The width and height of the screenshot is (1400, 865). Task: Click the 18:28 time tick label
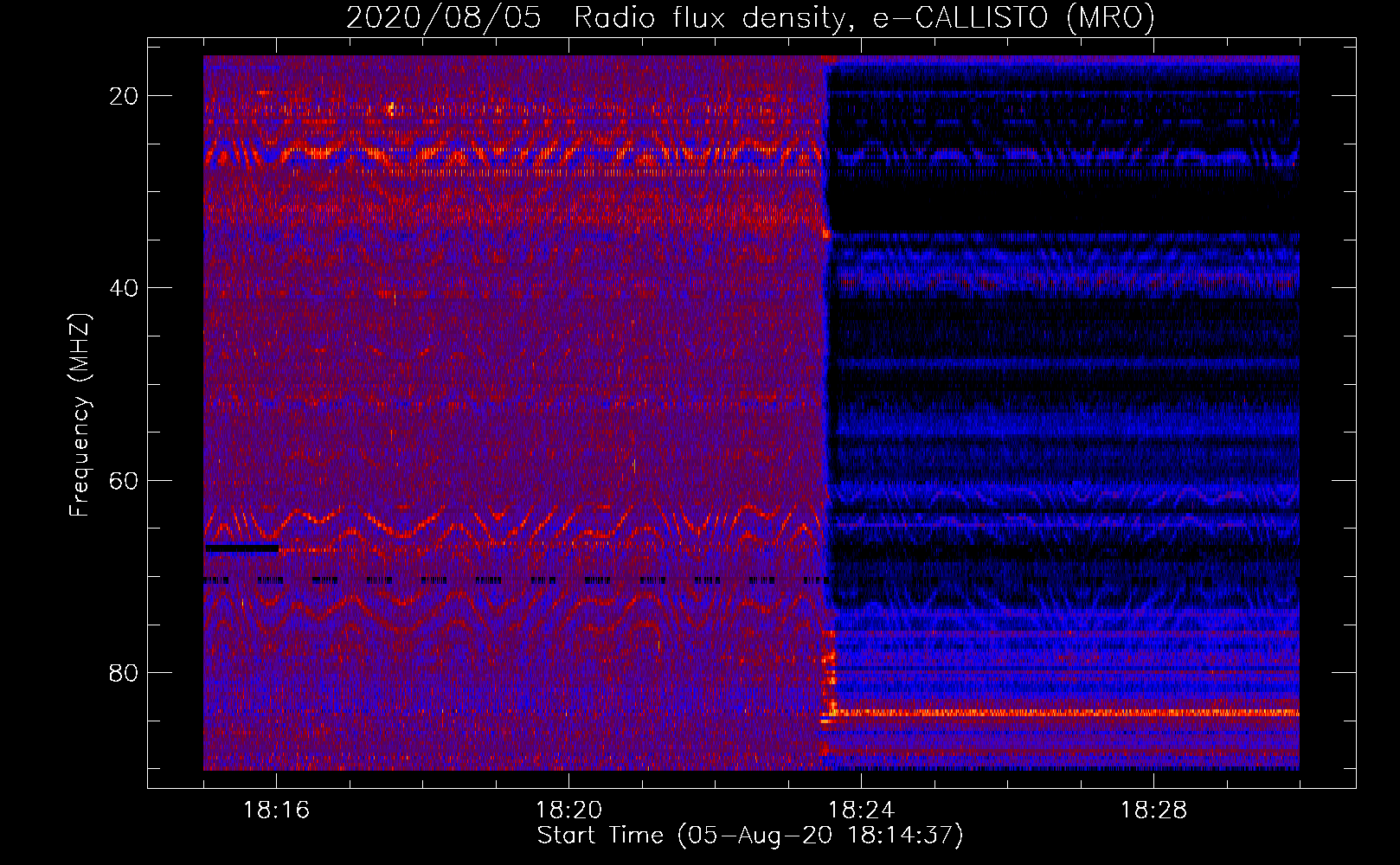[x=1153, y=811]
